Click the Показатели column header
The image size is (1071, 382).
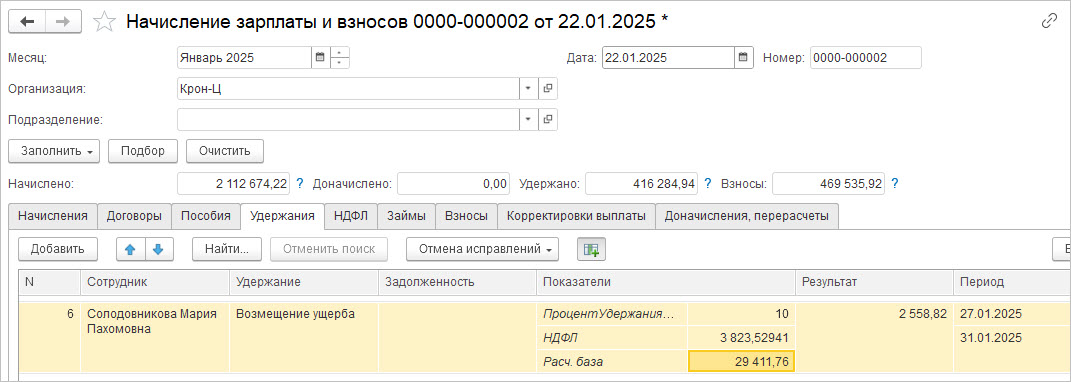pyautogui.click(x=666, y=282)
